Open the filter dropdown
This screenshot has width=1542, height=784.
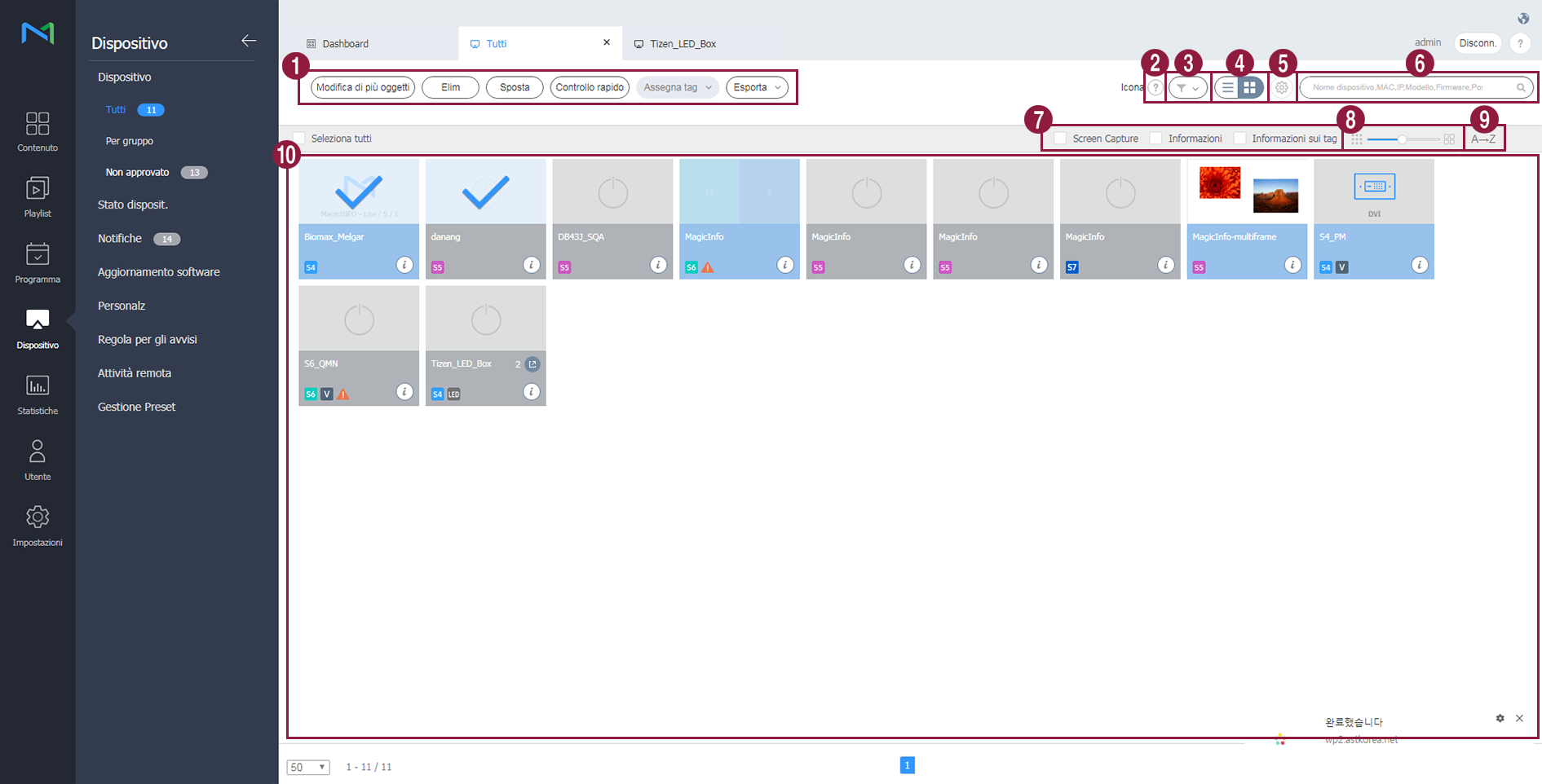[1187, 88]
